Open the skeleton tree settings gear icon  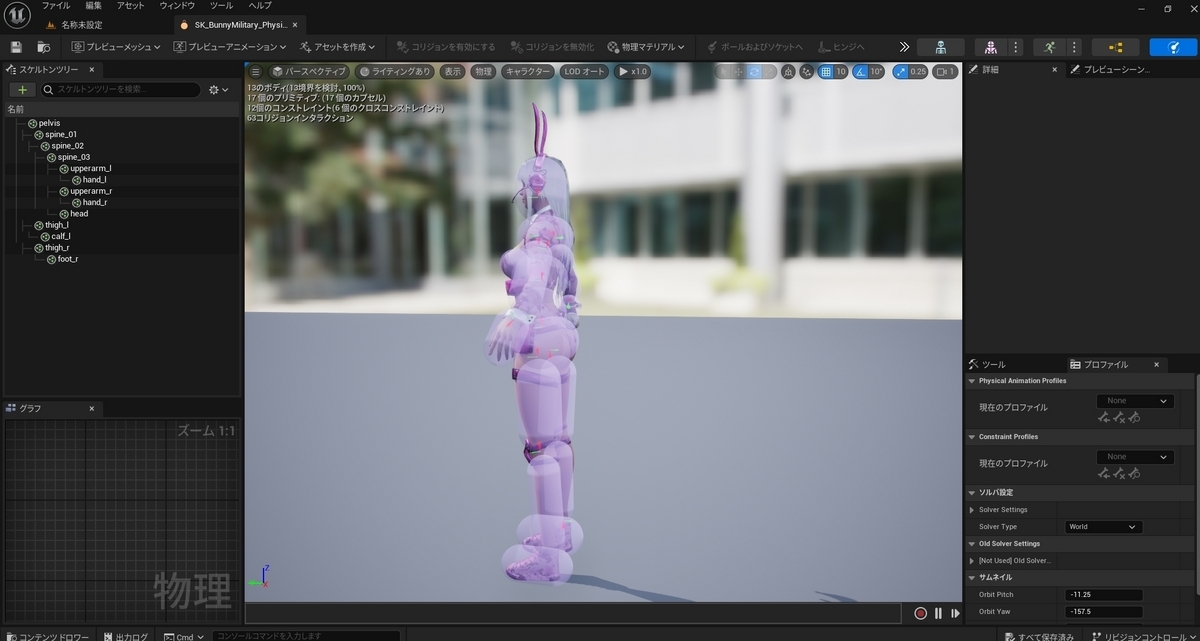pyautogui.click(x=215, y=89)
